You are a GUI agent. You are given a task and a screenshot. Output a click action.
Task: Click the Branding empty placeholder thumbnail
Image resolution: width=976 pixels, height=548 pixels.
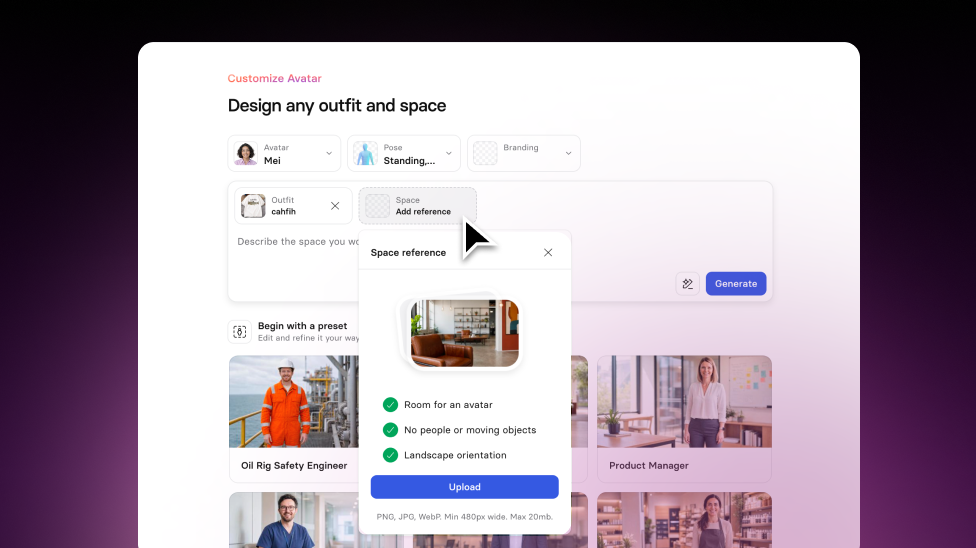click(486, 153)
